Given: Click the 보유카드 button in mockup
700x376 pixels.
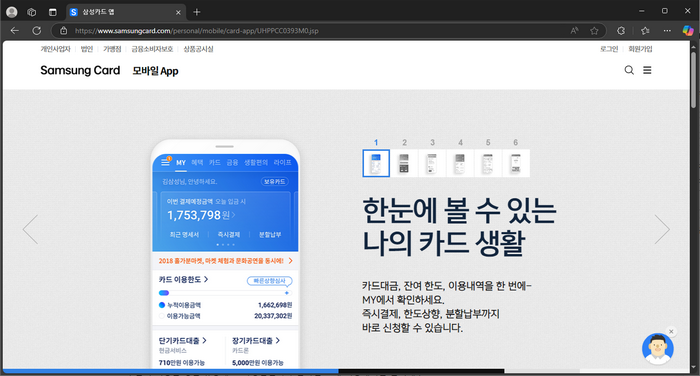Looking at the screenshot, I should point(275,182).
